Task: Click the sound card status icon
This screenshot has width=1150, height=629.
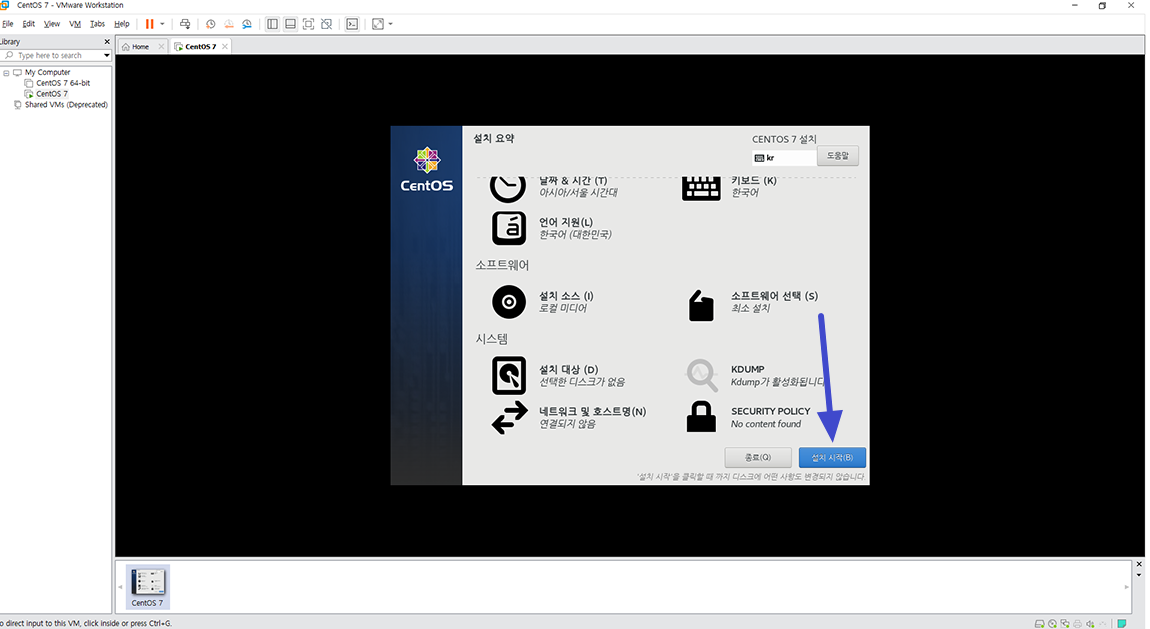Action: [x=1091, y=623]
